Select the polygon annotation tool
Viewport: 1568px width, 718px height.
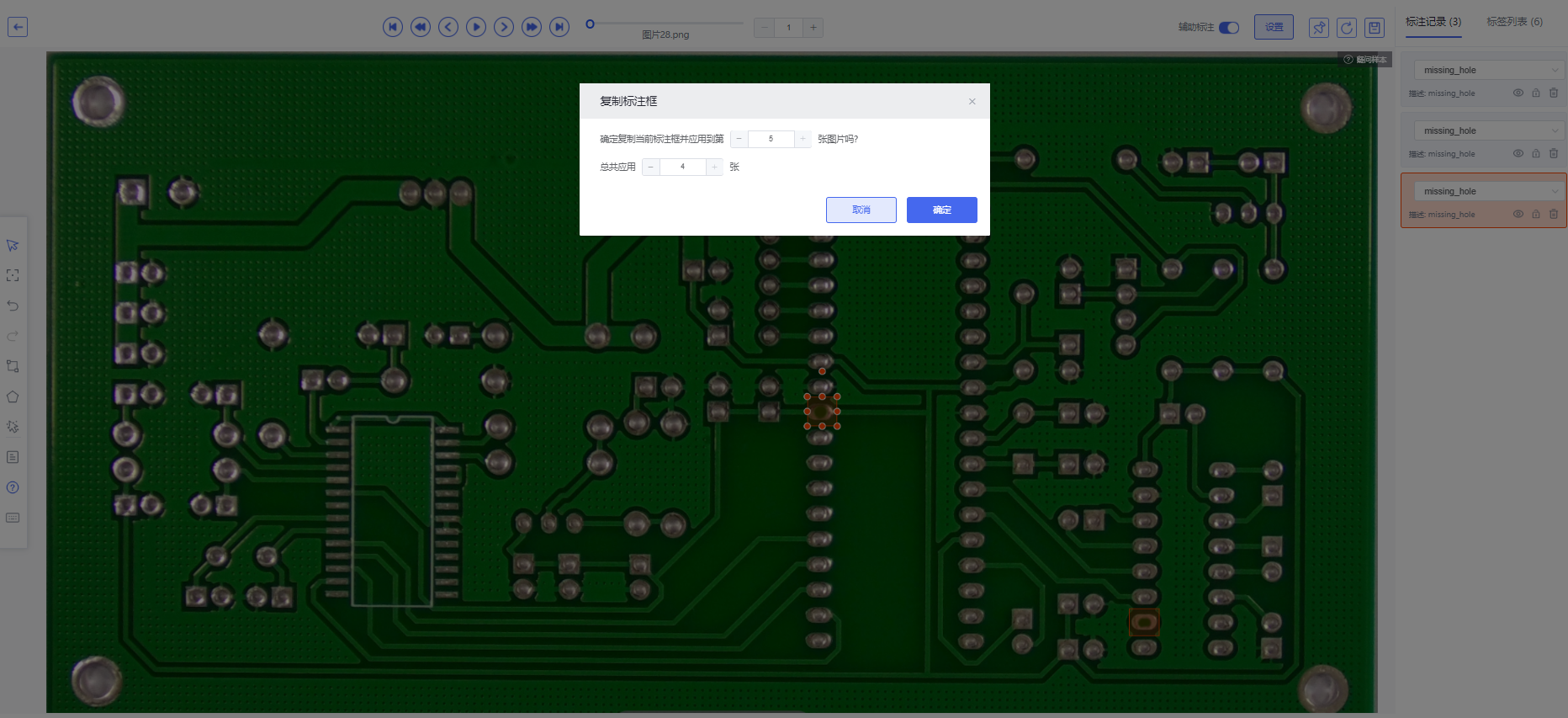[x=13, y=396]
